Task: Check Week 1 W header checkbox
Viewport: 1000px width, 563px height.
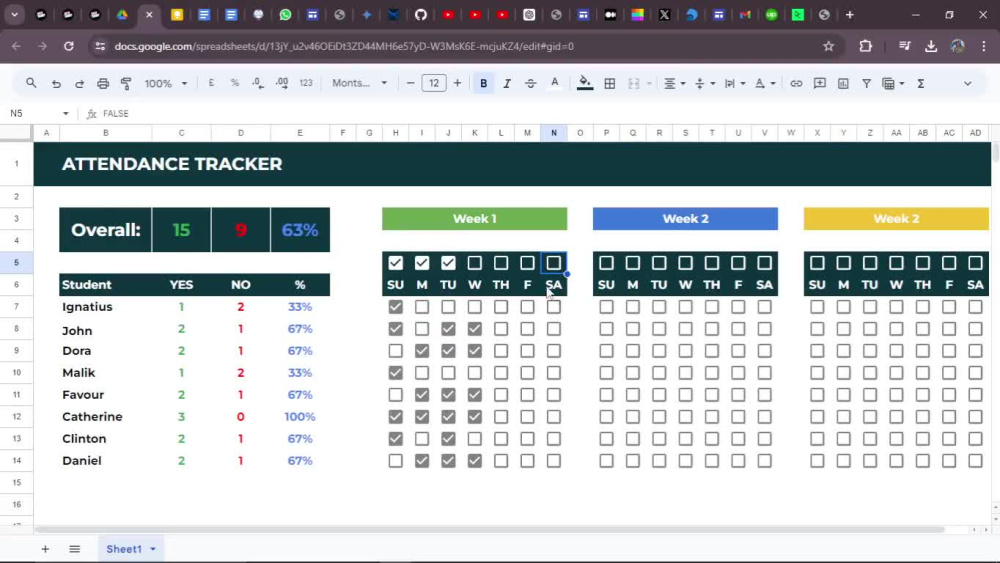Action: [x=474, y=263]
